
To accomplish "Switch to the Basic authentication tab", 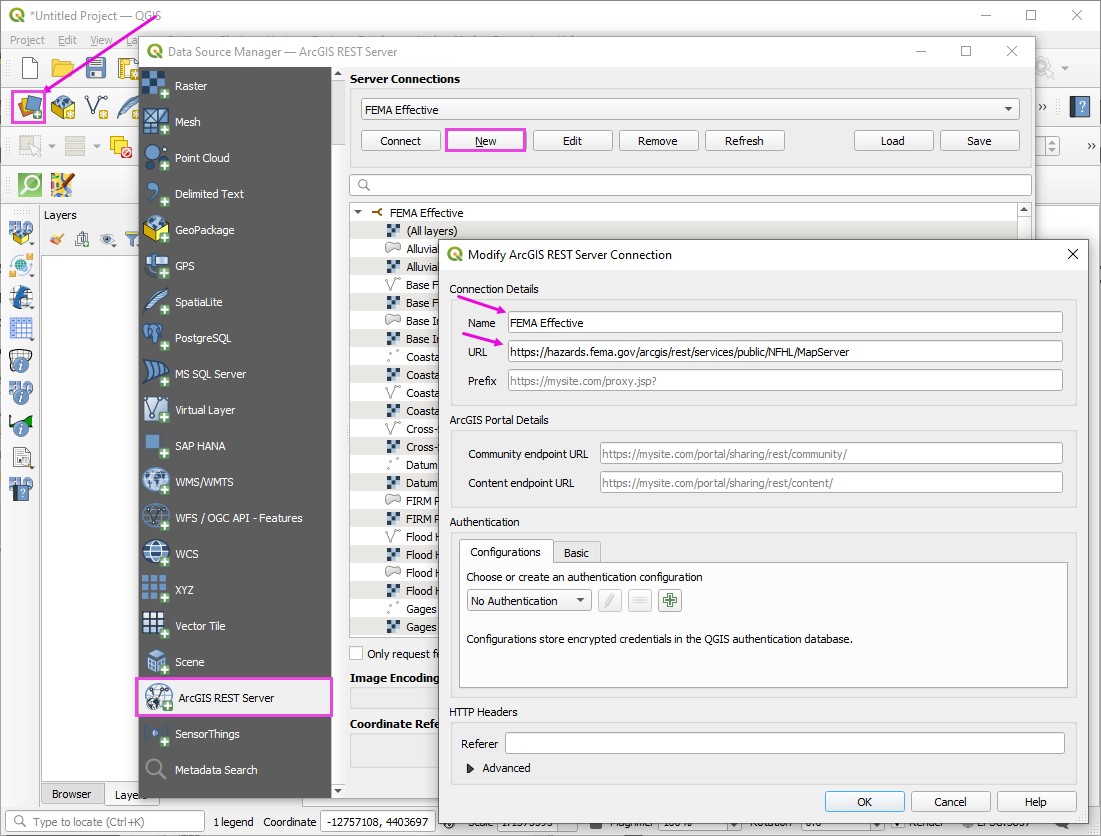I will [x=576, y=553].
